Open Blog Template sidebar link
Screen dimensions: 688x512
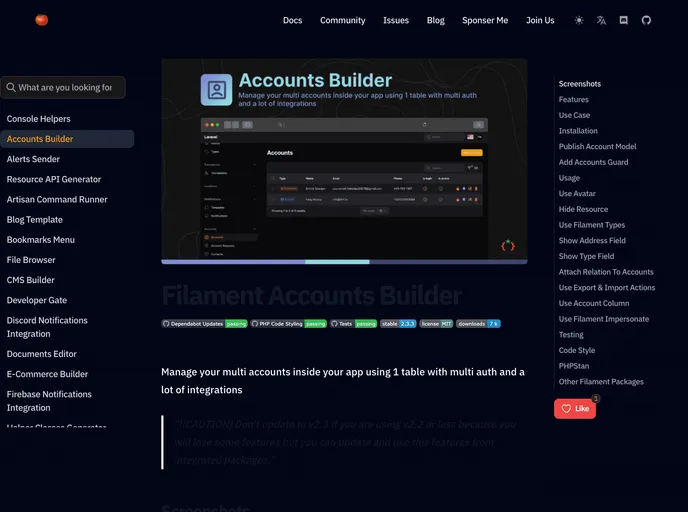[x=35, y=220]
